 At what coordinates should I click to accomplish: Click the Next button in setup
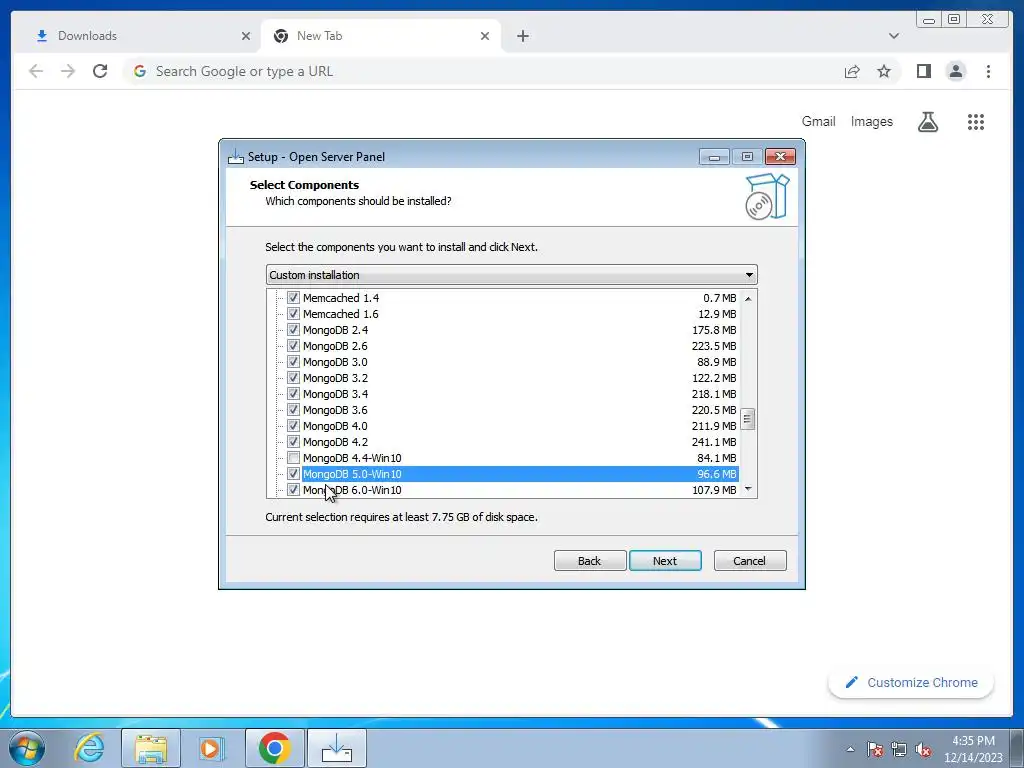point(665,561)
